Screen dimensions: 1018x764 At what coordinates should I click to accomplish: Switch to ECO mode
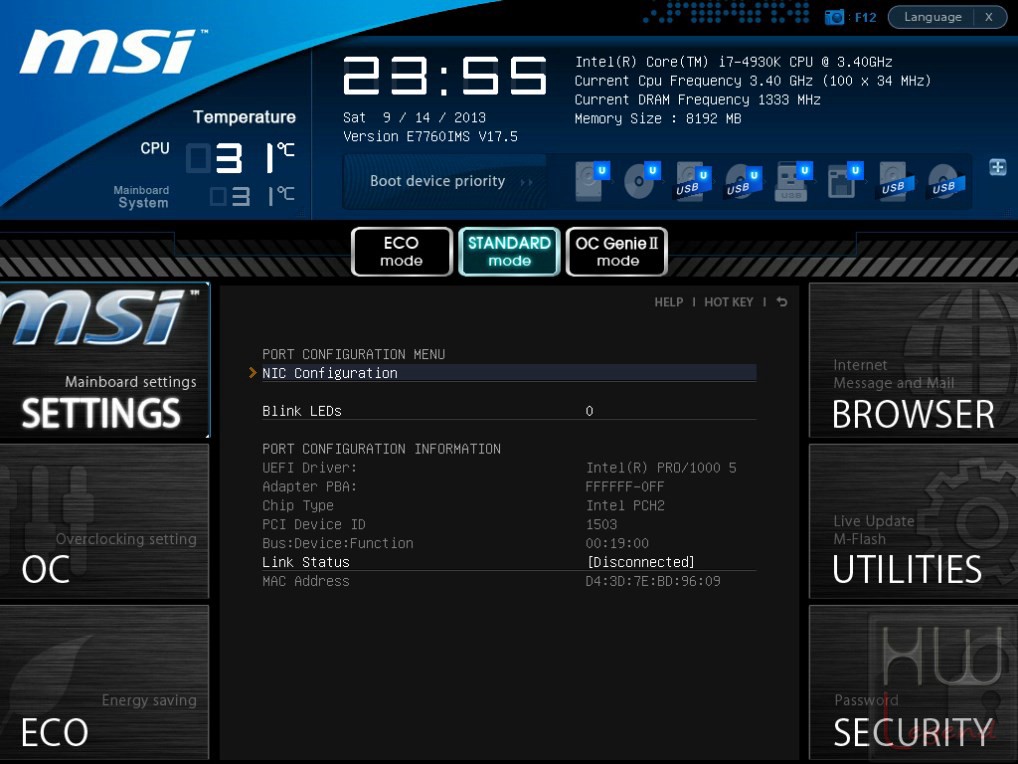coord(401,252)
